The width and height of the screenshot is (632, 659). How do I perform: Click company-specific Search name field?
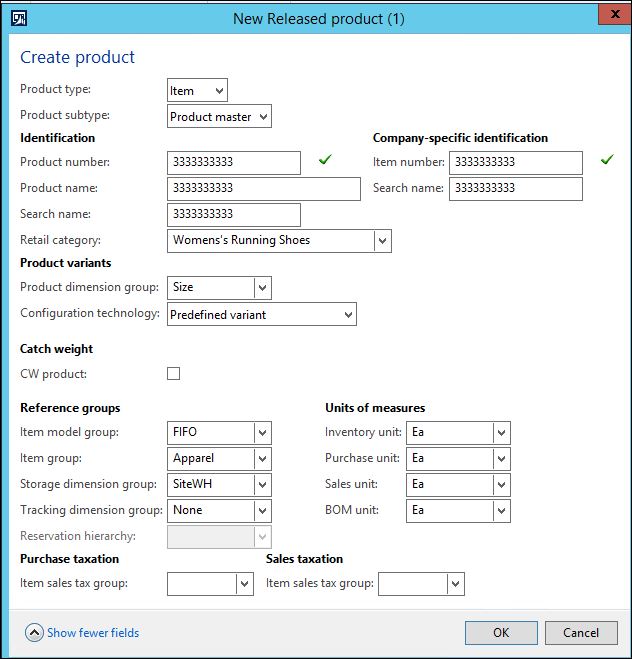(x=515, y=188)
